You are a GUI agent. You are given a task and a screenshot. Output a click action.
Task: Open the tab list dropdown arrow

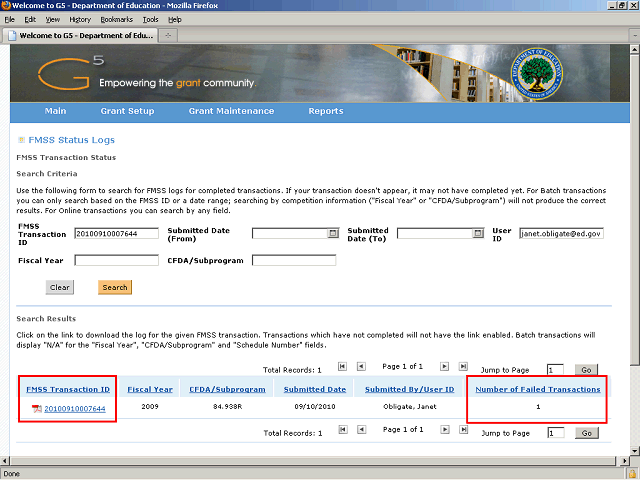coord(635,36)
